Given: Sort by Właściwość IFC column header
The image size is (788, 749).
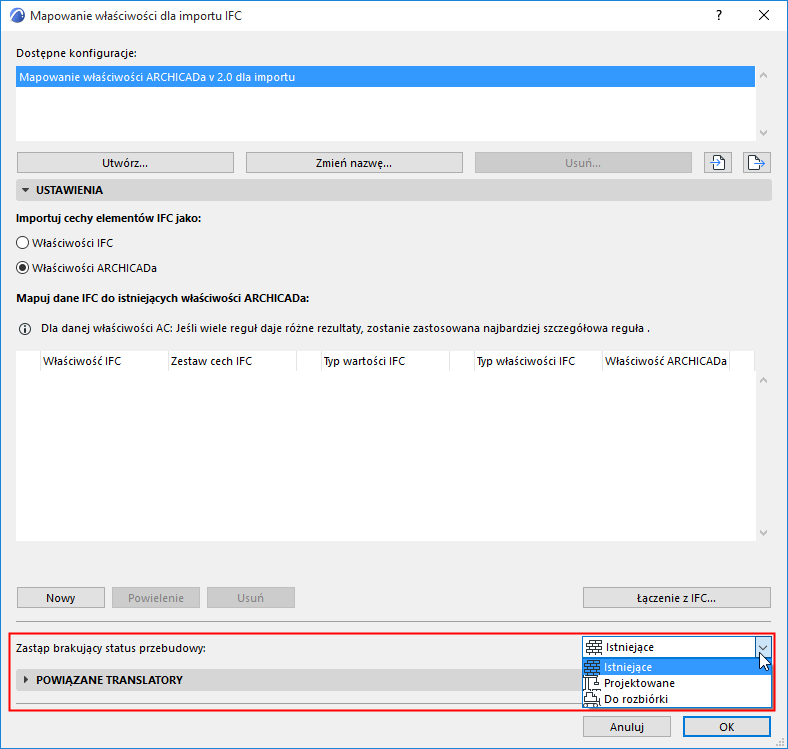Looking at the screenshot, I should [104, 361].
